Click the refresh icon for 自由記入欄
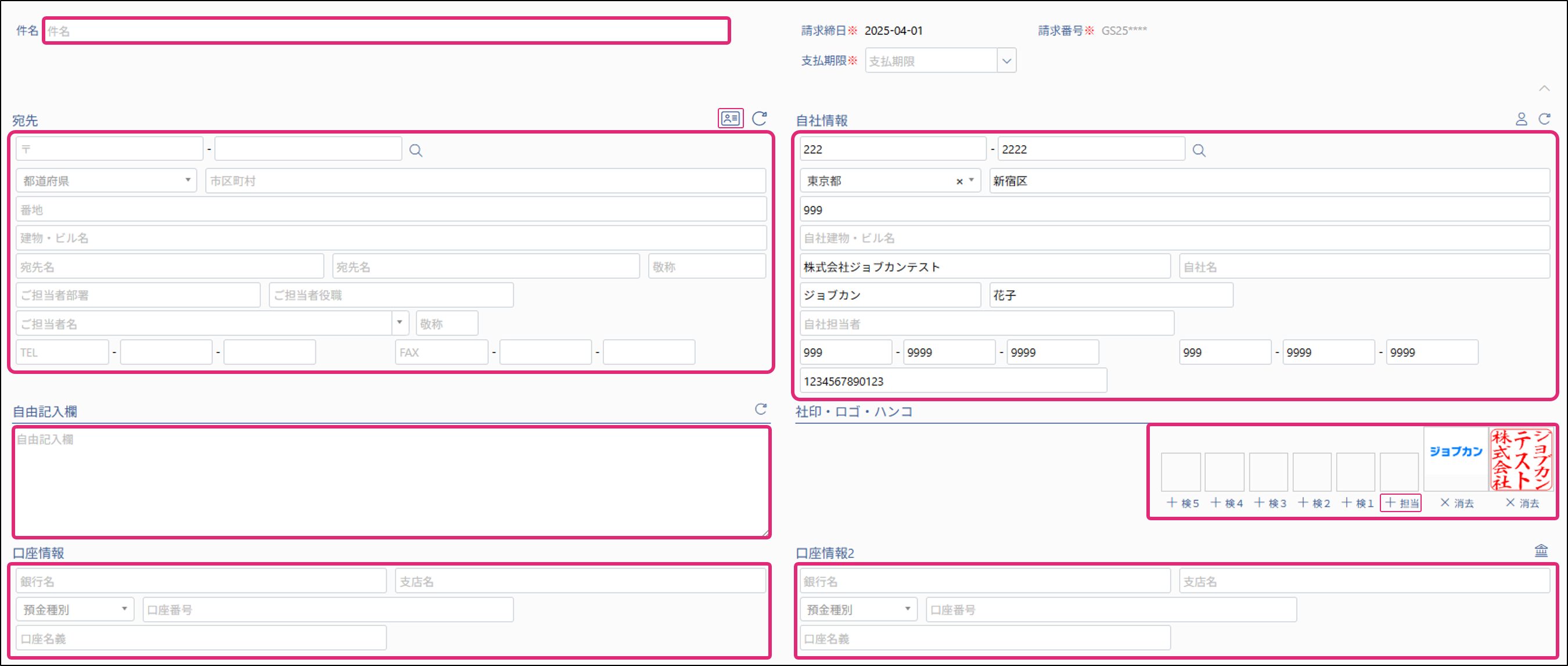The width and height of the screenshot is (1568, 666). [760, 409]
